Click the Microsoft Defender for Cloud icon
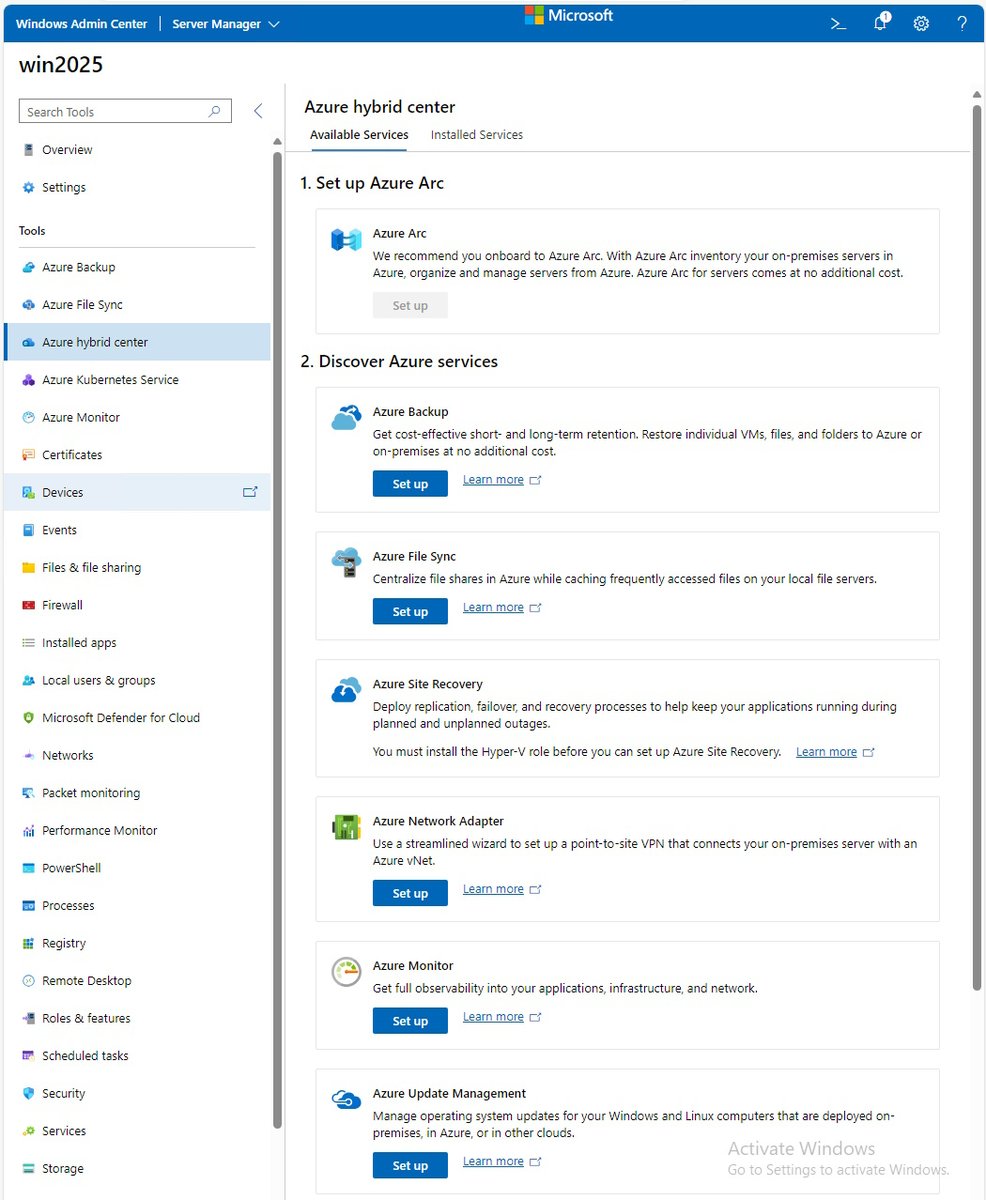986x1200 pixels. (29, 718)
